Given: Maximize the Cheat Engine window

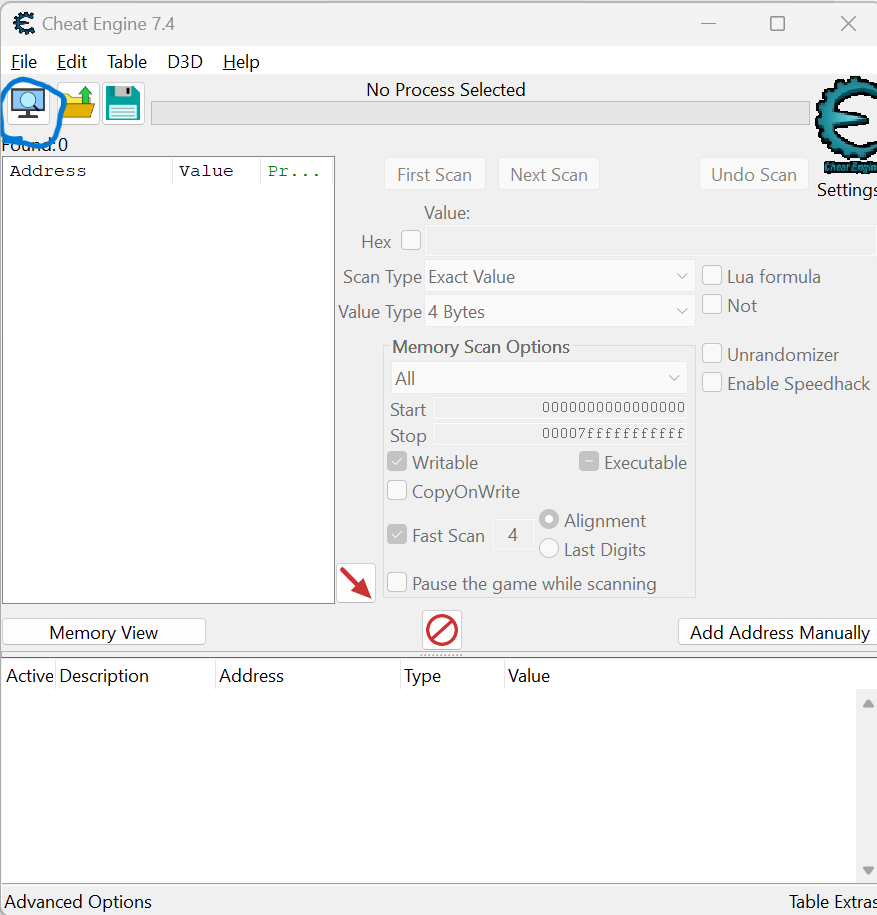Looking at the screenshot, I should tap(777, 23).
